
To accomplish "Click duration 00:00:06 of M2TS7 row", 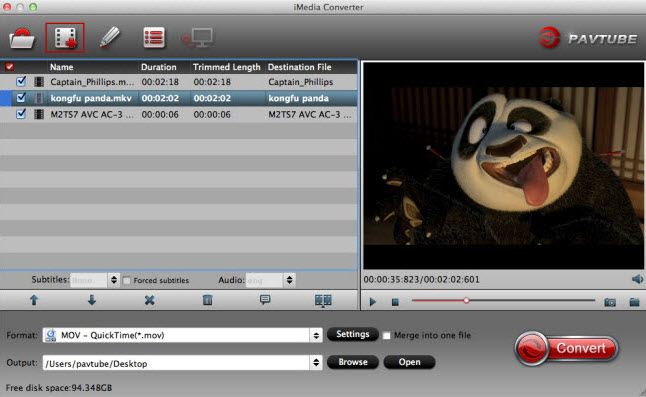I will pos(160,114).
